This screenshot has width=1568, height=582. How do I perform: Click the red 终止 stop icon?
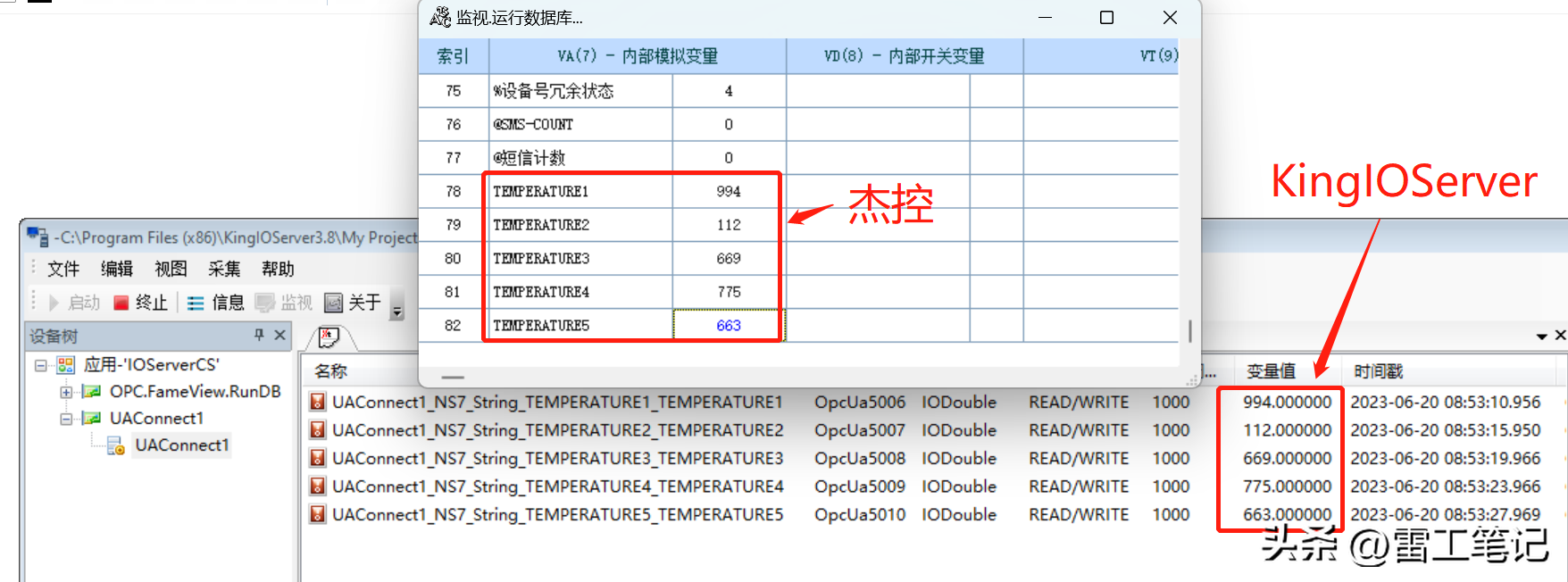pos(121,303)
